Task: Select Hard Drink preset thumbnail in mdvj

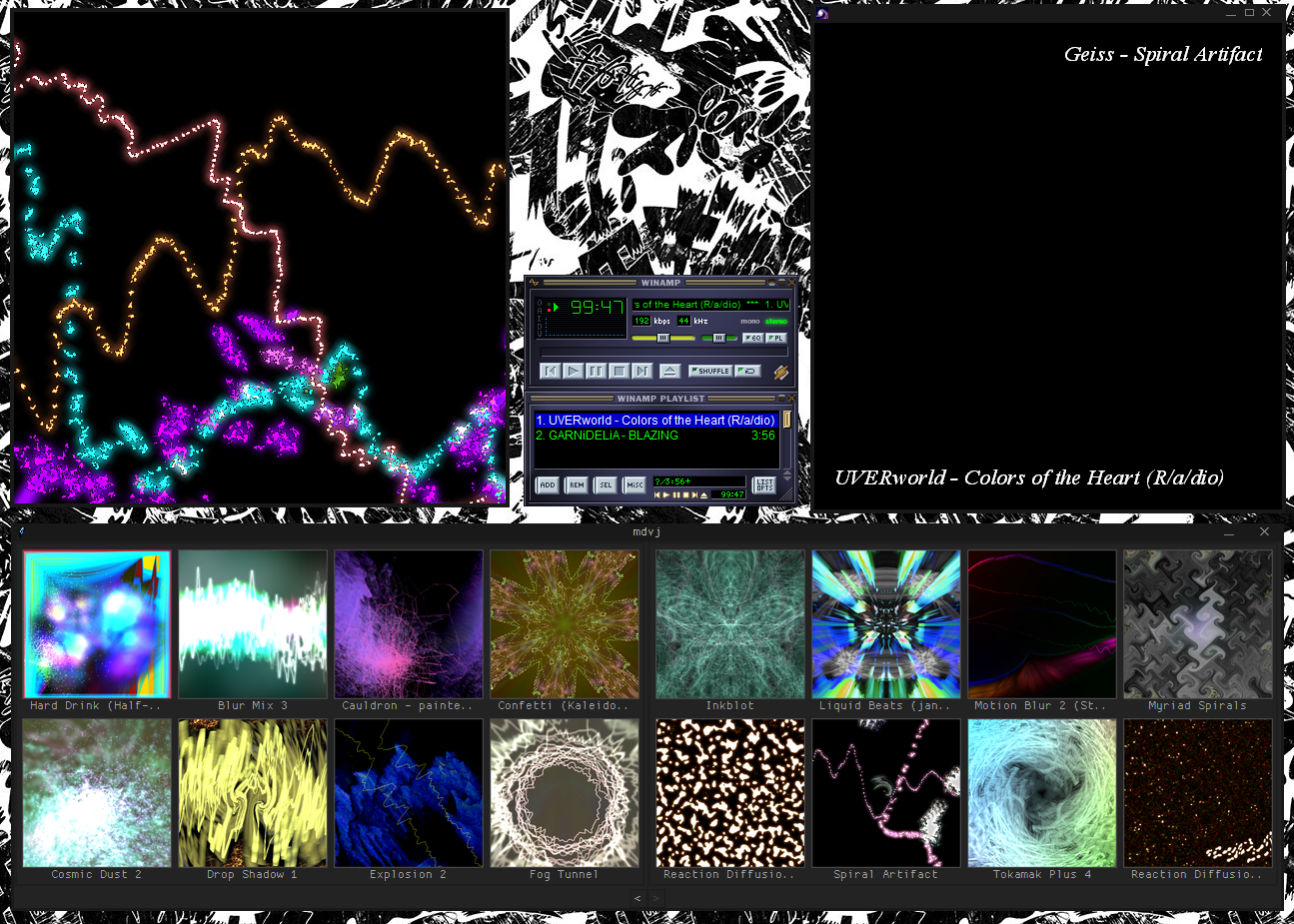Action: click(97, 624)
